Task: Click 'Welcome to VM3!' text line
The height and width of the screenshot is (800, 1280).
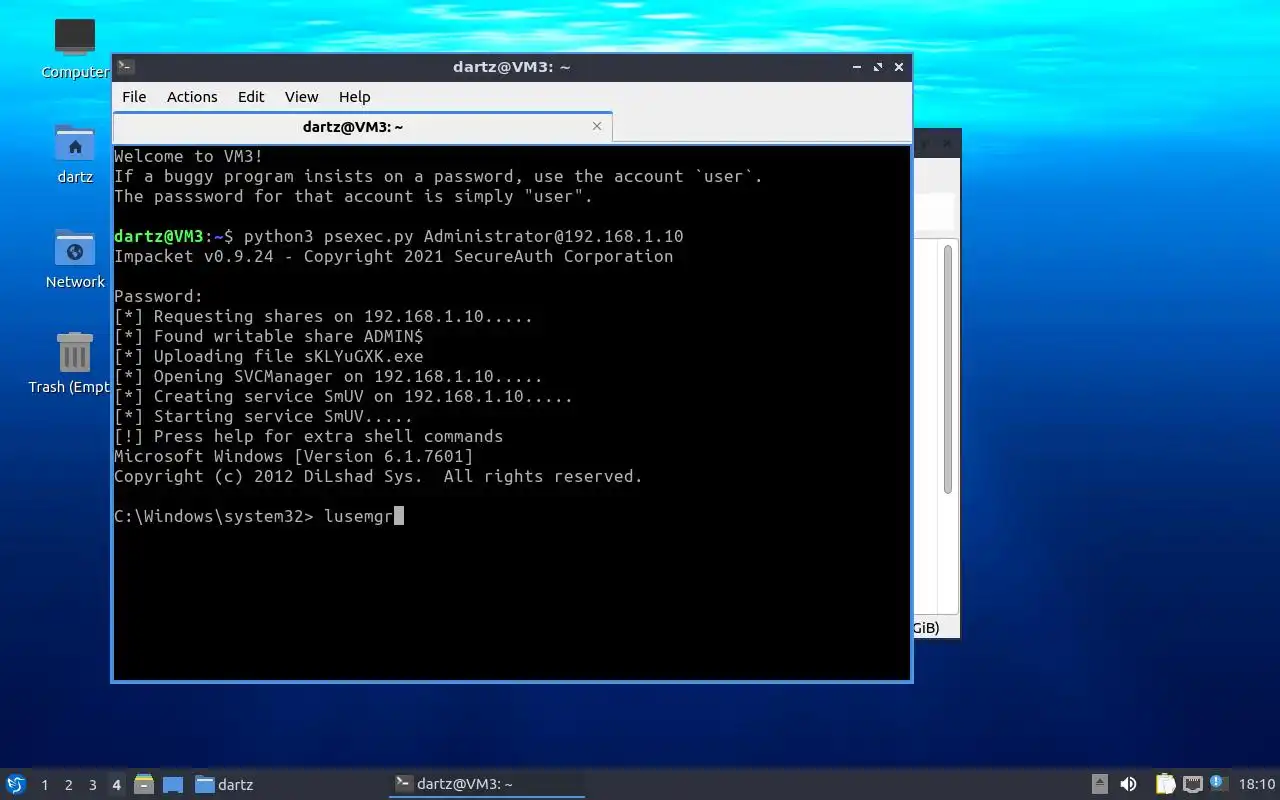Action: (x=189, y=156)
